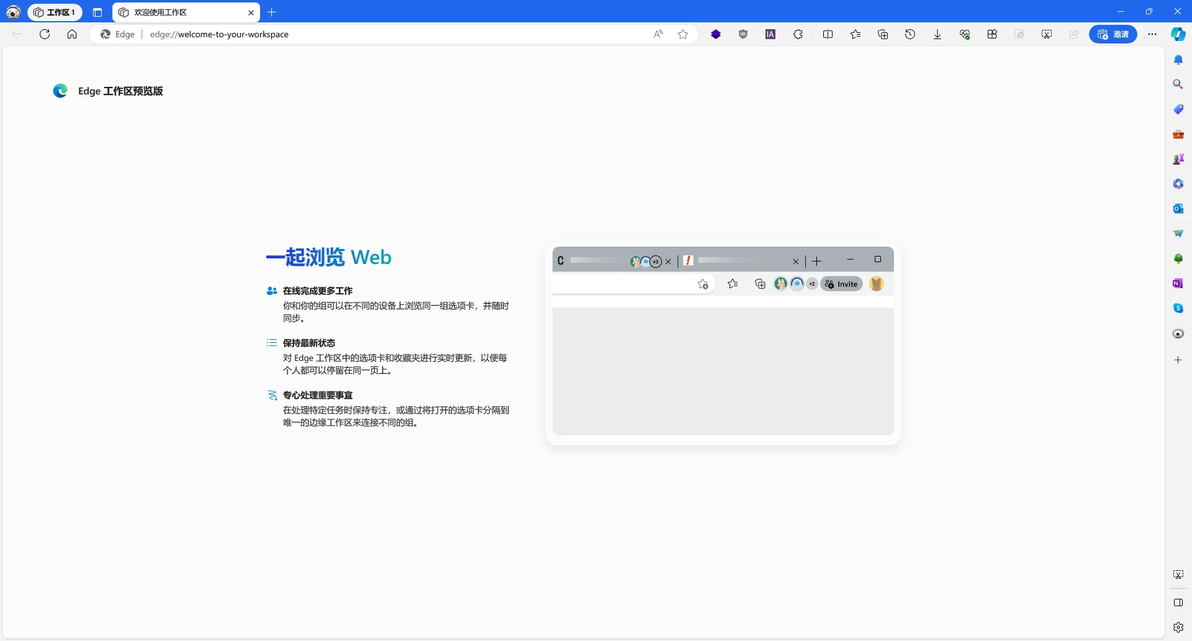The height and width of the screenshot is (641, 1192).
Task: Refresh the current page
Action: tap(45, 34)
